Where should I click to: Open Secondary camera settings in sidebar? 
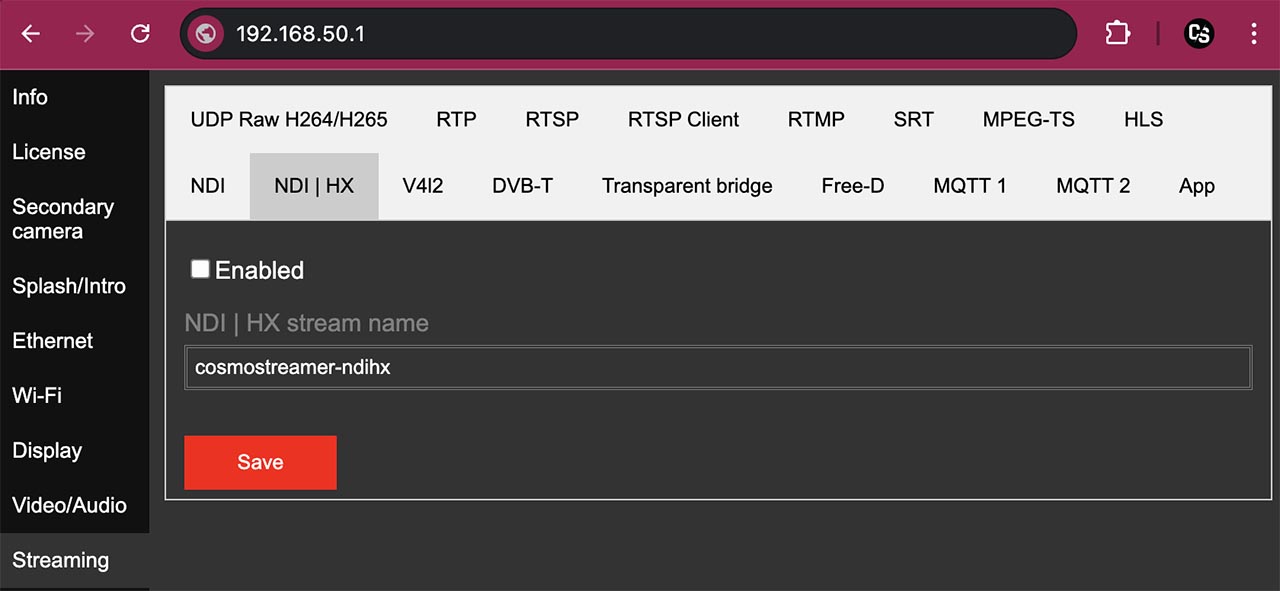click(x=63, y=219)
